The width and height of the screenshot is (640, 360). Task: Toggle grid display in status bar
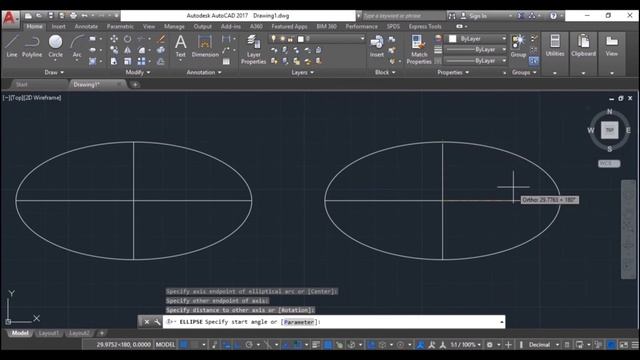184,345
